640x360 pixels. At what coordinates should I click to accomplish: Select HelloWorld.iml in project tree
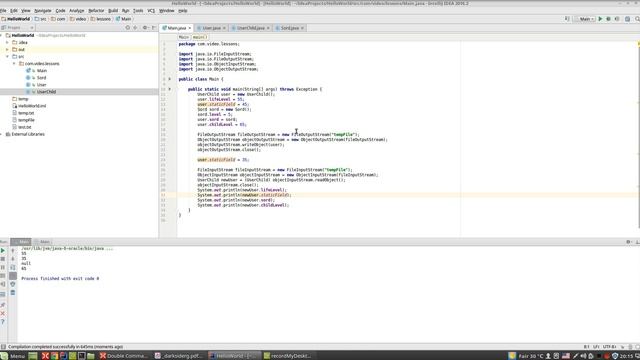click(32, 106)
